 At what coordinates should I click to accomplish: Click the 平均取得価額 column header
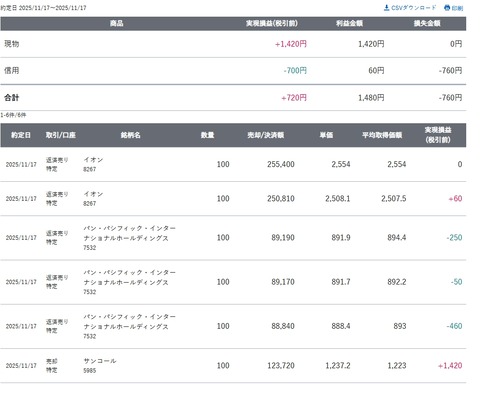point(382,135)
